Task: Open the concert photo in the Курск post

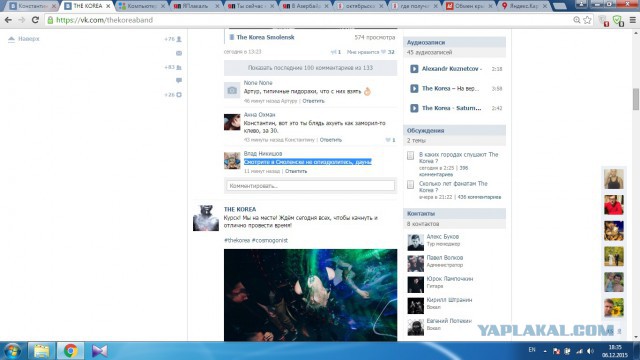Action: coord(310,295)
